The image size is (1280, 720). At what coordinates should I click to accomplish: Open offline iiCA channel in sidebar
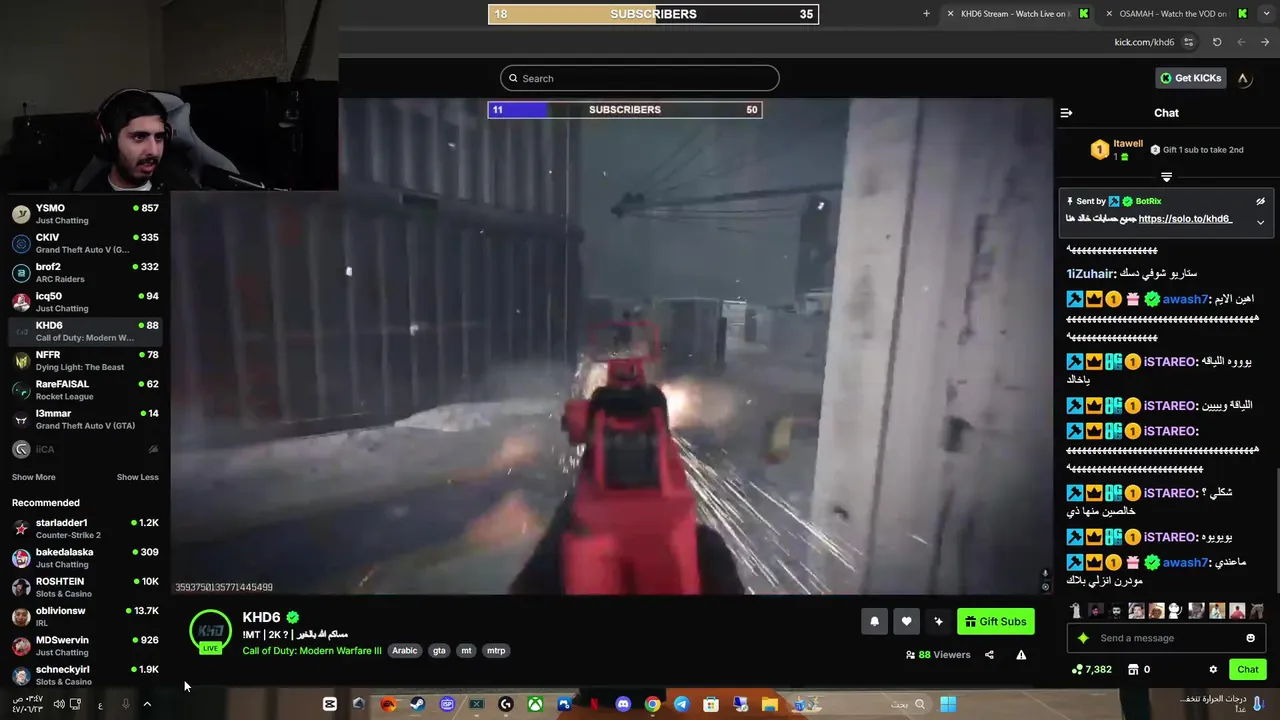pyautogui.click(x=85, y=449)
